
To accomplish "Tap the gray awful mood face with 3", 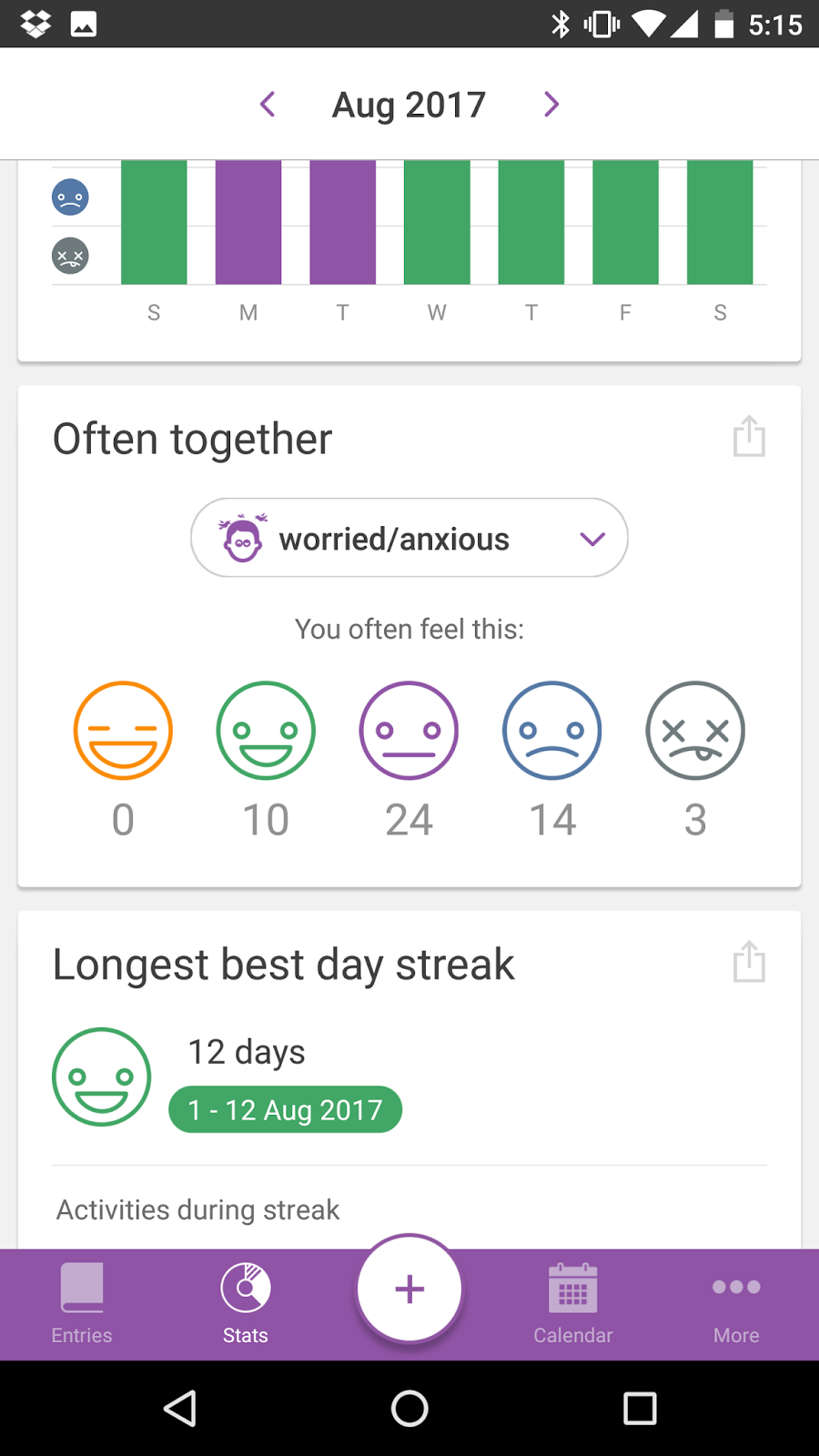I will pyautogui.click(x=695, y=731).
